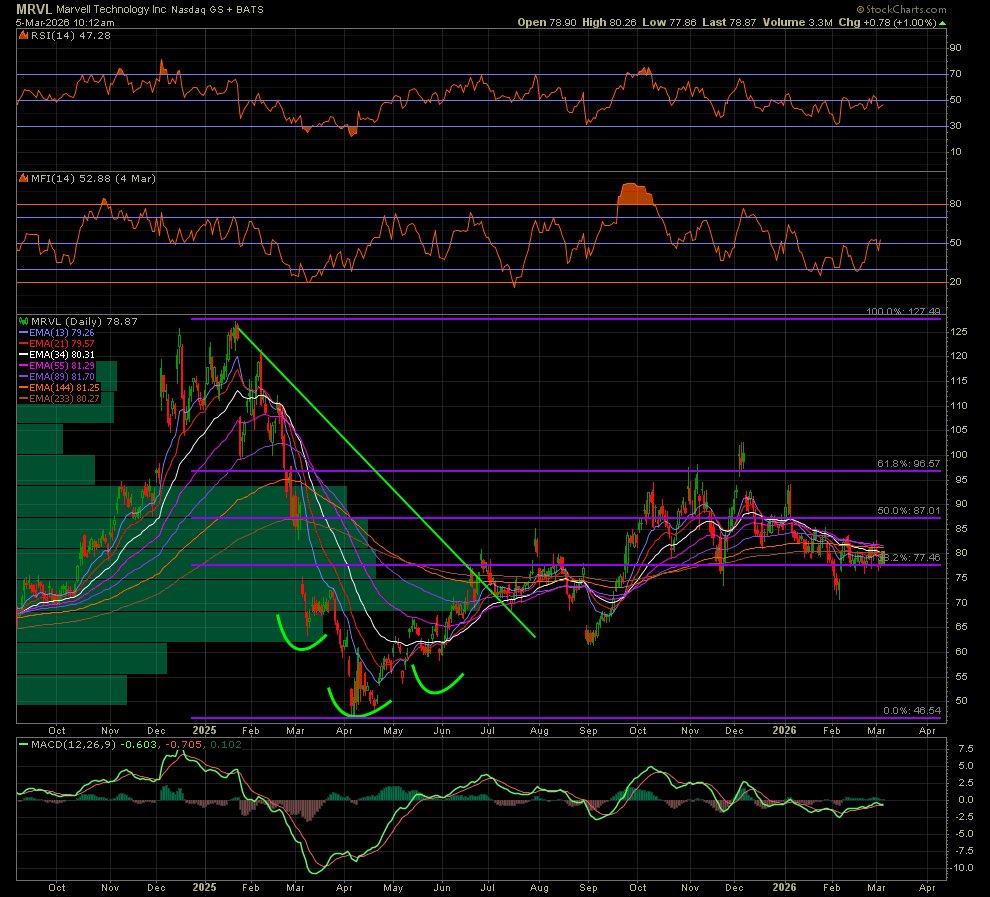Click the green up-arrow beside the Chg value
The height and width of the screenshot is (897, 990).
tap(943, 23)
